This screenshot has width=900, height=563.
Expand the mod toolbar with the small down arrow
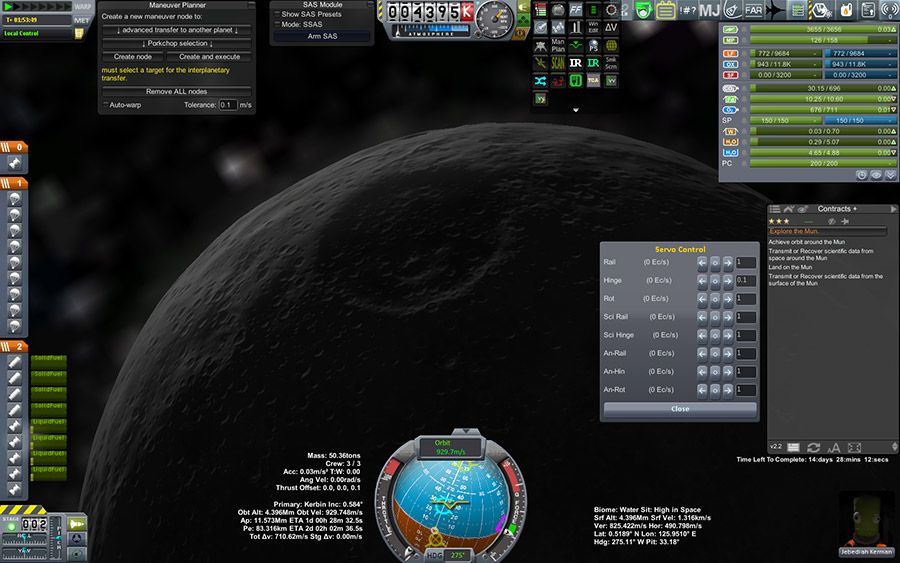[576, 110]
